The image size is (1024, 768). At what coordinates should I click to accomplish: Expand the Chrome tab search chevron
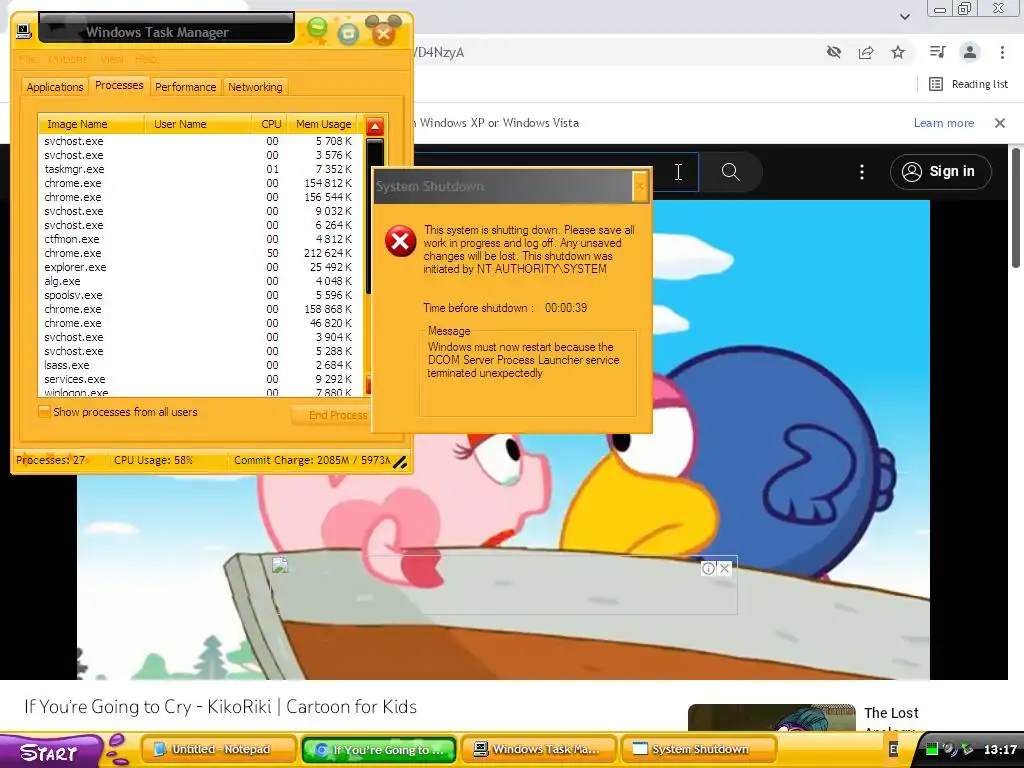[x=905, y=16]
